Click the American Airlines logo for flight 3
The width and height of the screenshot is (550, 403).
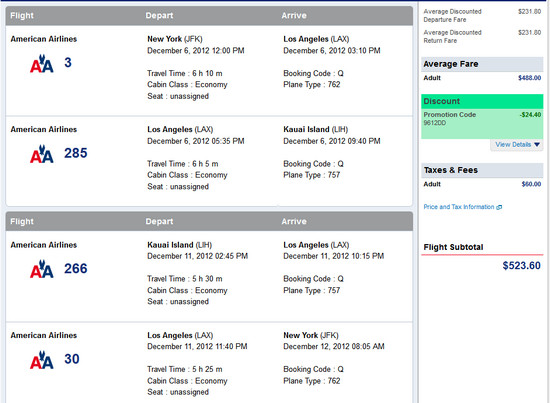click(42, 64)
